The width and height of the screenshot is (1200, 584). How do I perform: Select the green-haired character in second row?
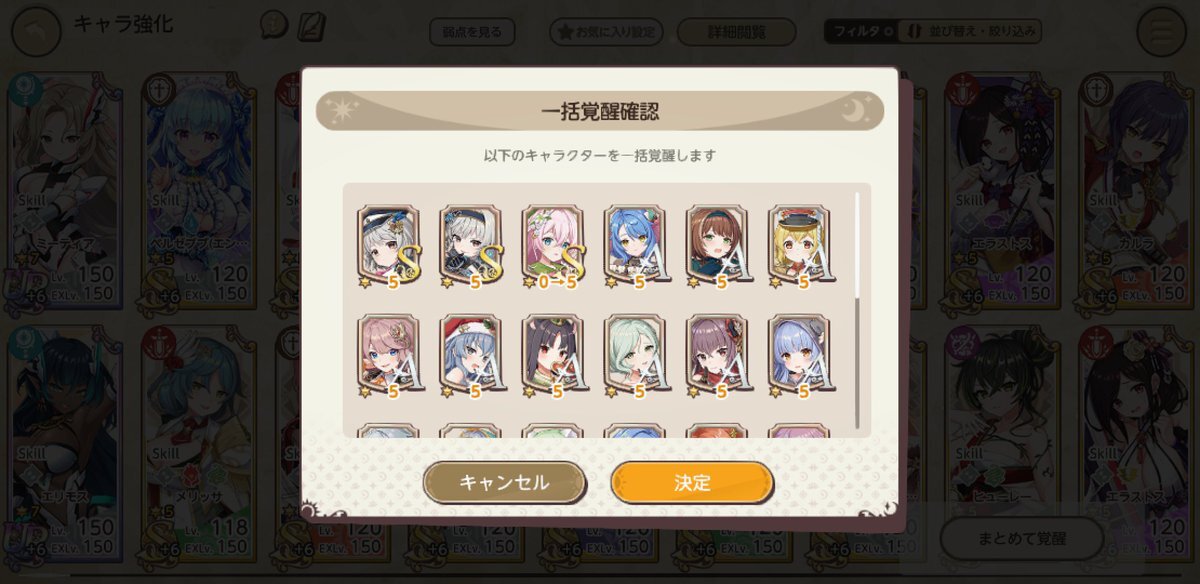[635, 355]
